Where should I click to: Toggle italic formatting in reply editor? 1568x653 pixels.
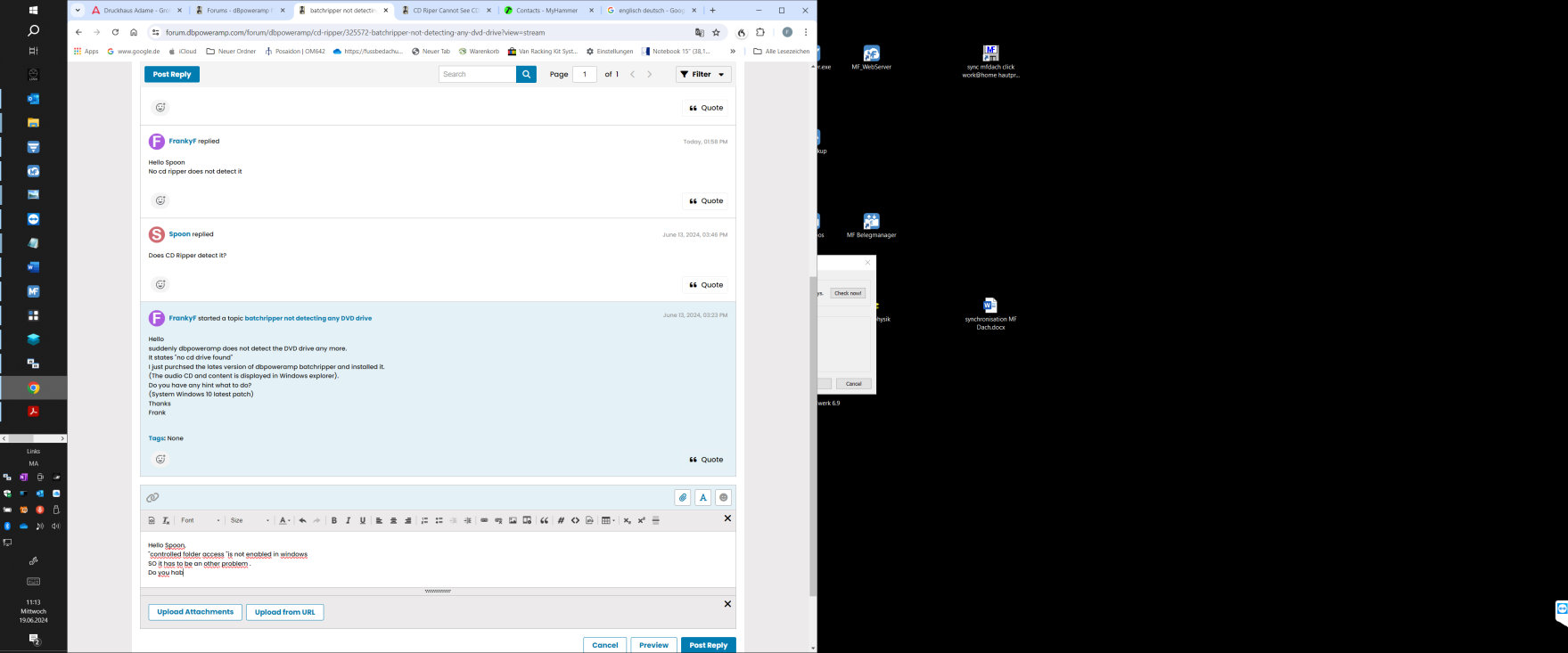click(348, 520)
